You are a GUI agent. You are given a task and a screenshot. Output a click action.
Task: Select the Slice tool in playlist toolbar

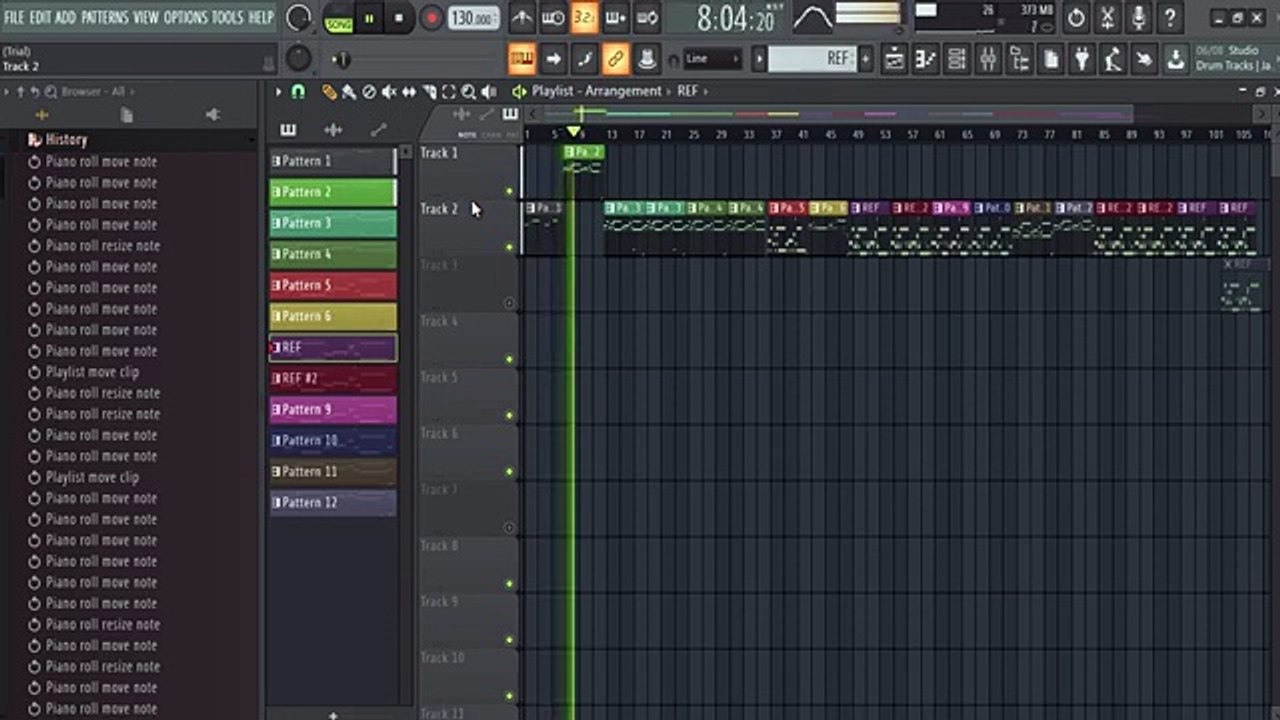coord(429,91)
